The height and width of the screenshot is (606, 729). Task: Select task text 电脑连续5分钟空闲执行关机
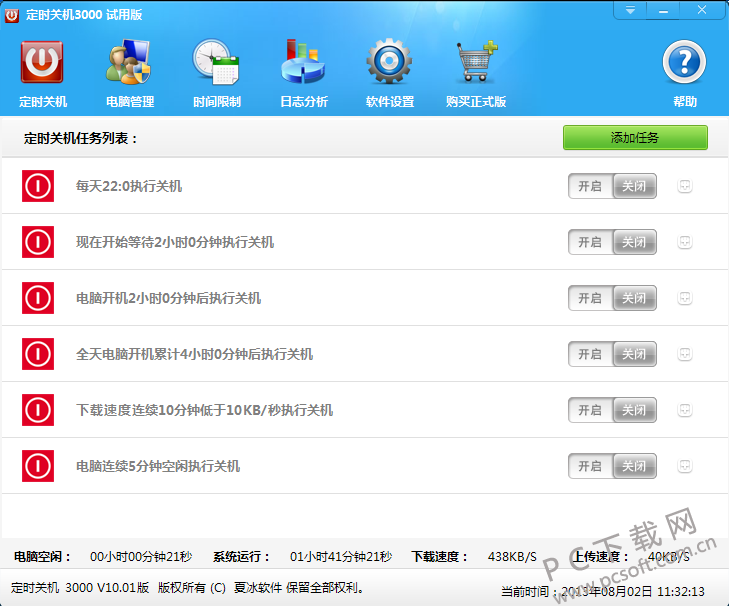pyautogui.click(x=158, y=466)
